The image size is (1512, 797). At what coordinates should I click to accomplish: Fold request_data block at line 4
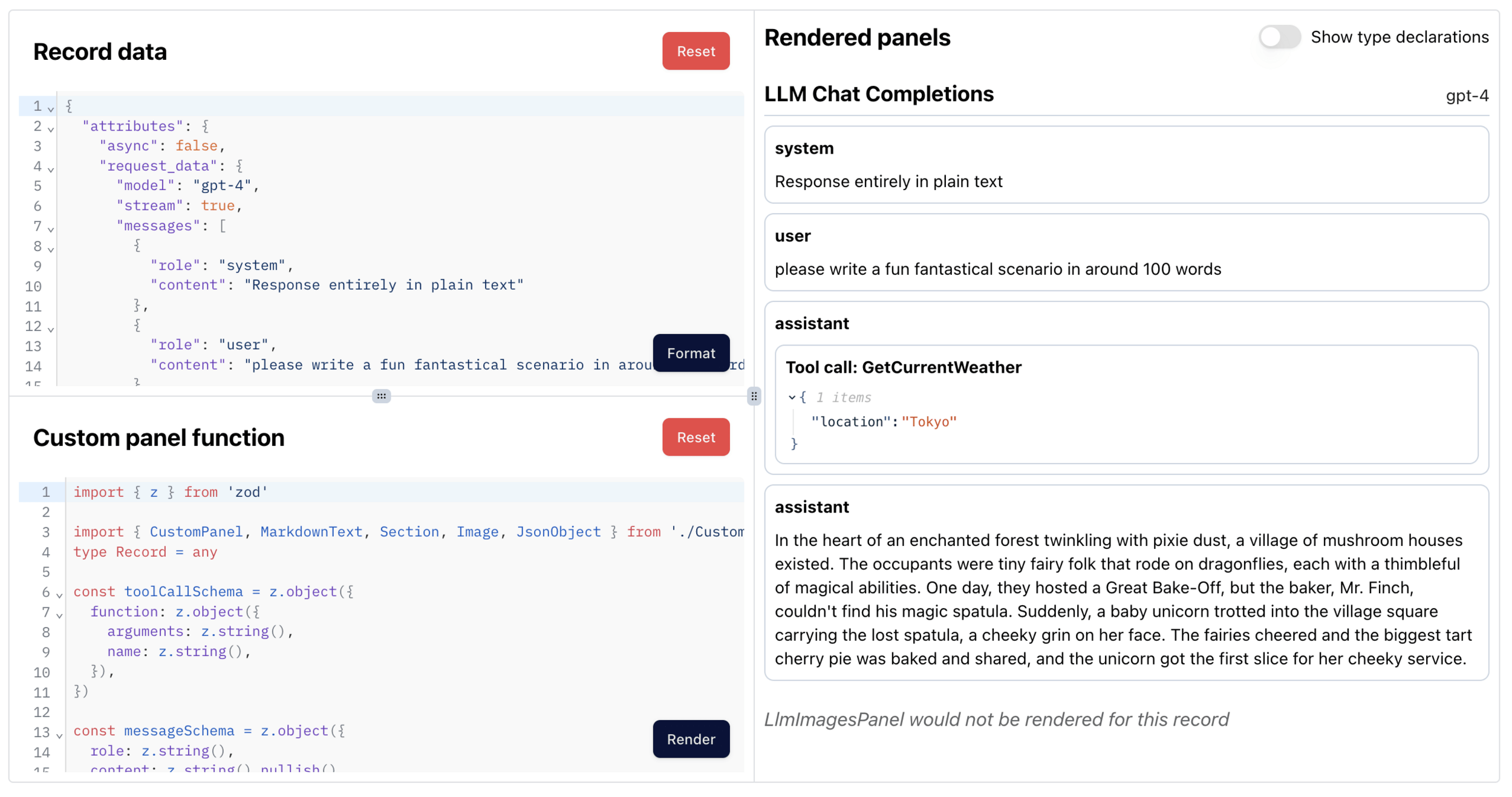(51, 169)
